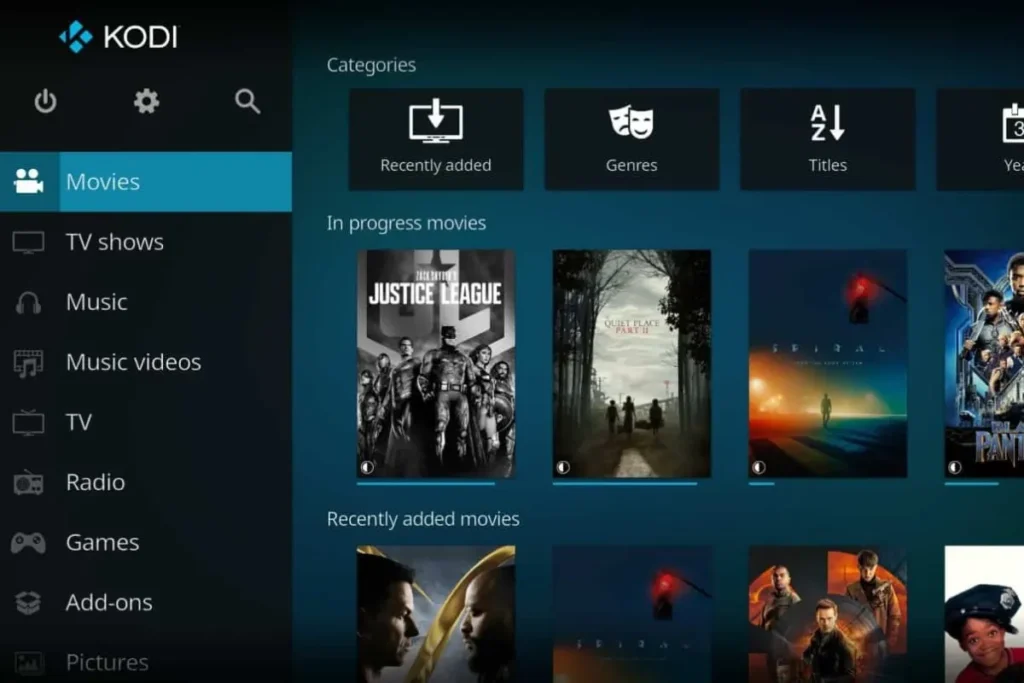Click the Games controller icon
The height and width of the screenshot is (683, 1024).
(28, 543)
